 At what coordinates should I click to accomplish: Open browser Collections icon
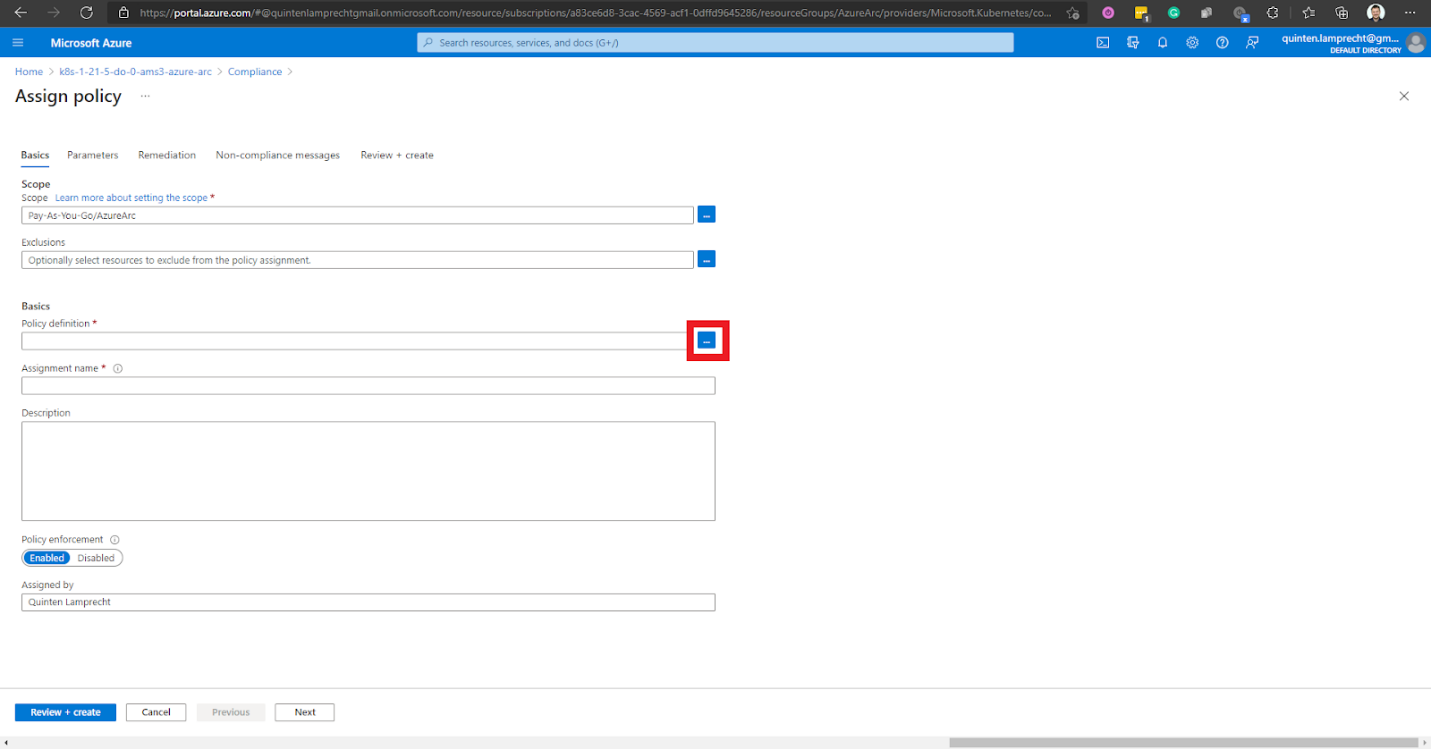point(1341,13)
